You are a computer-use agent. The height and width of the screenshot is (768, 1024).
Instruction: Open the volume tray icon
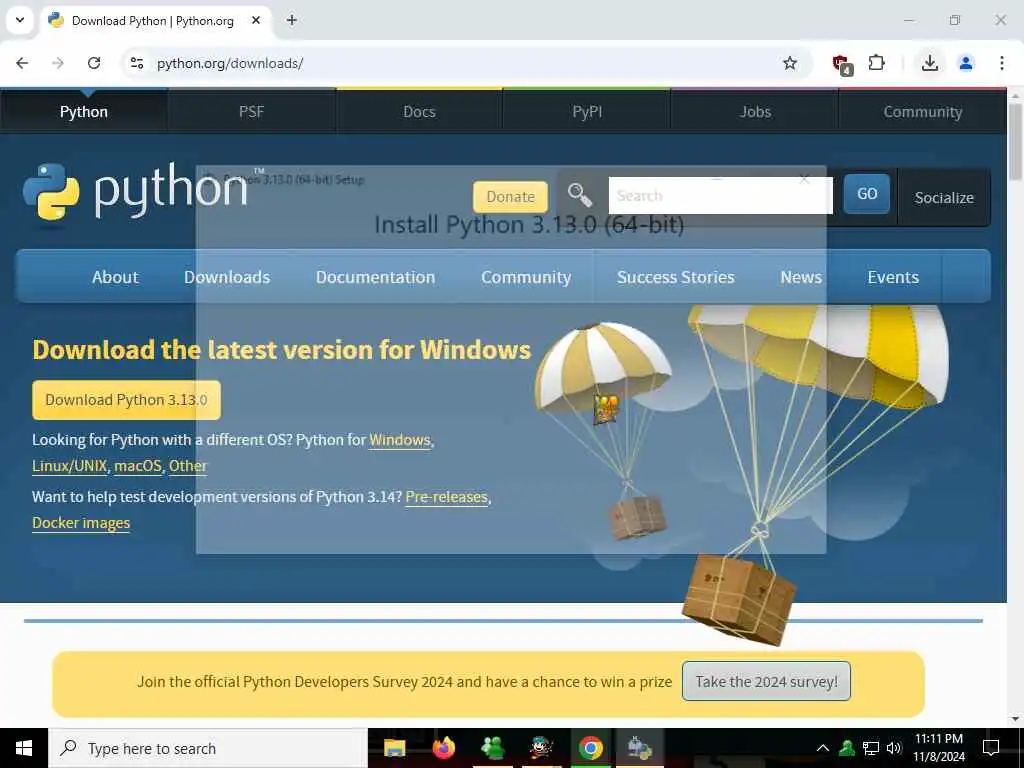(x=894, y=748)
